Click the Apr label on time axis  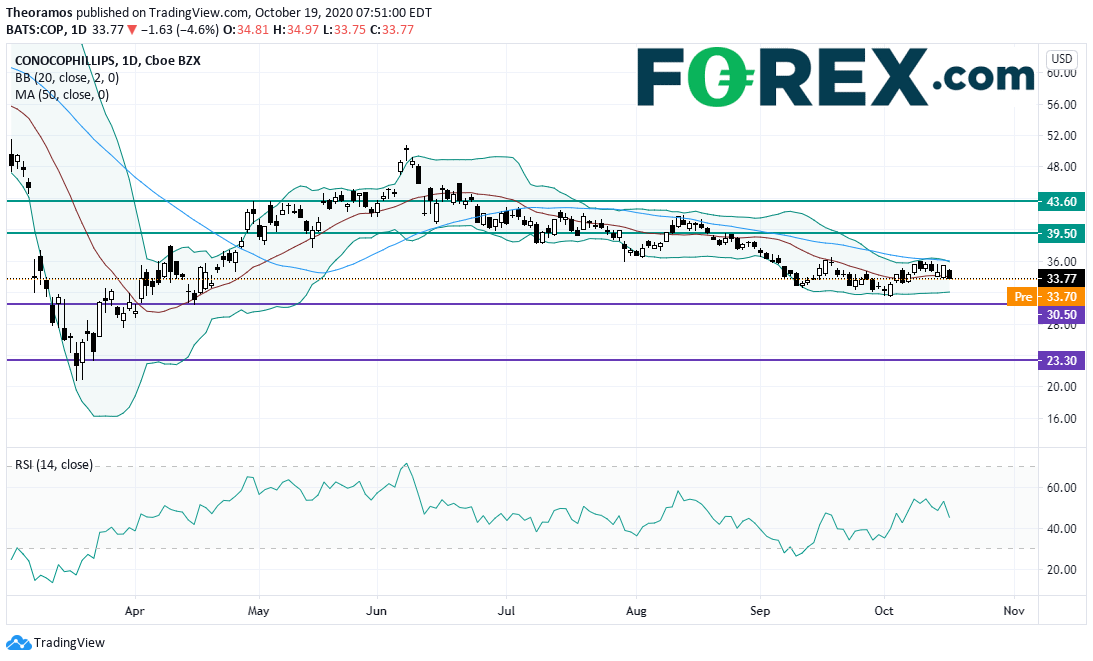[135, 611]
